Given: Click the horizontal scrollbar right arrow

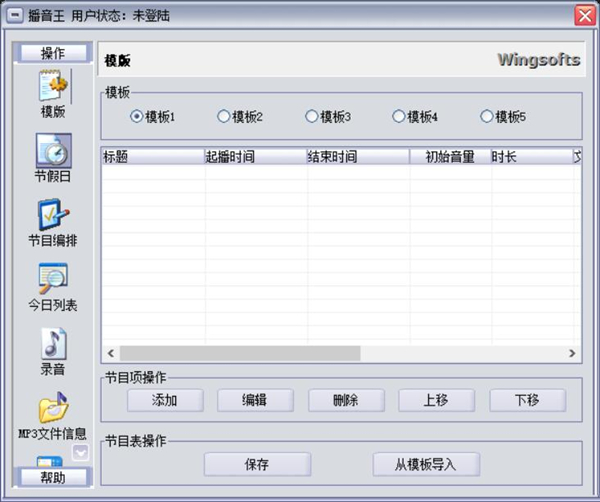Looking at the screenshot, I should [572, 354].
